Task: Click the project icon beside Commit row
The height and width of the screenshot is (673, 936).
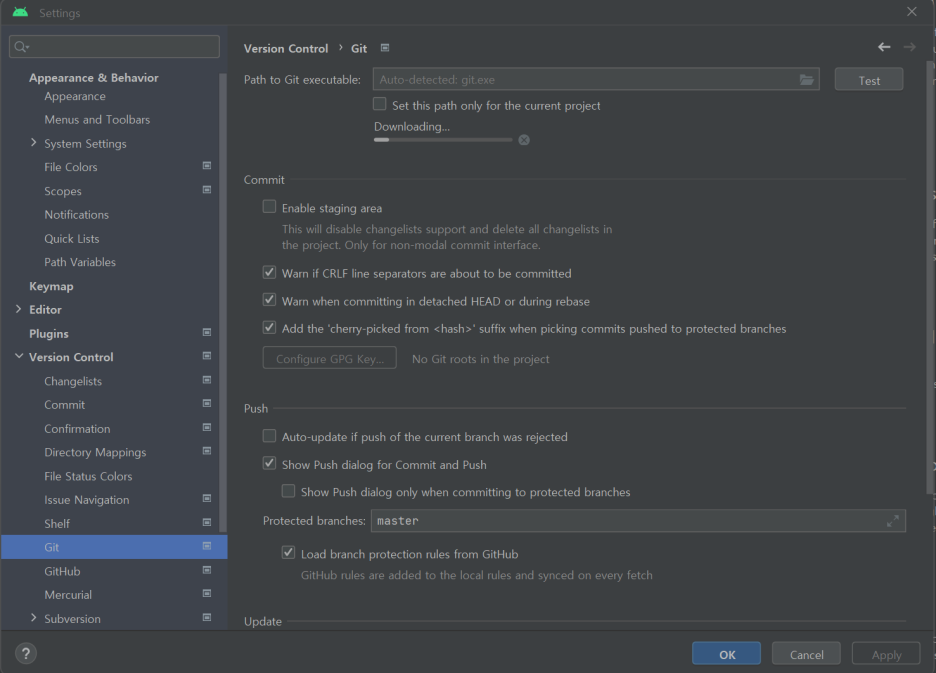Action: (207, 403)
